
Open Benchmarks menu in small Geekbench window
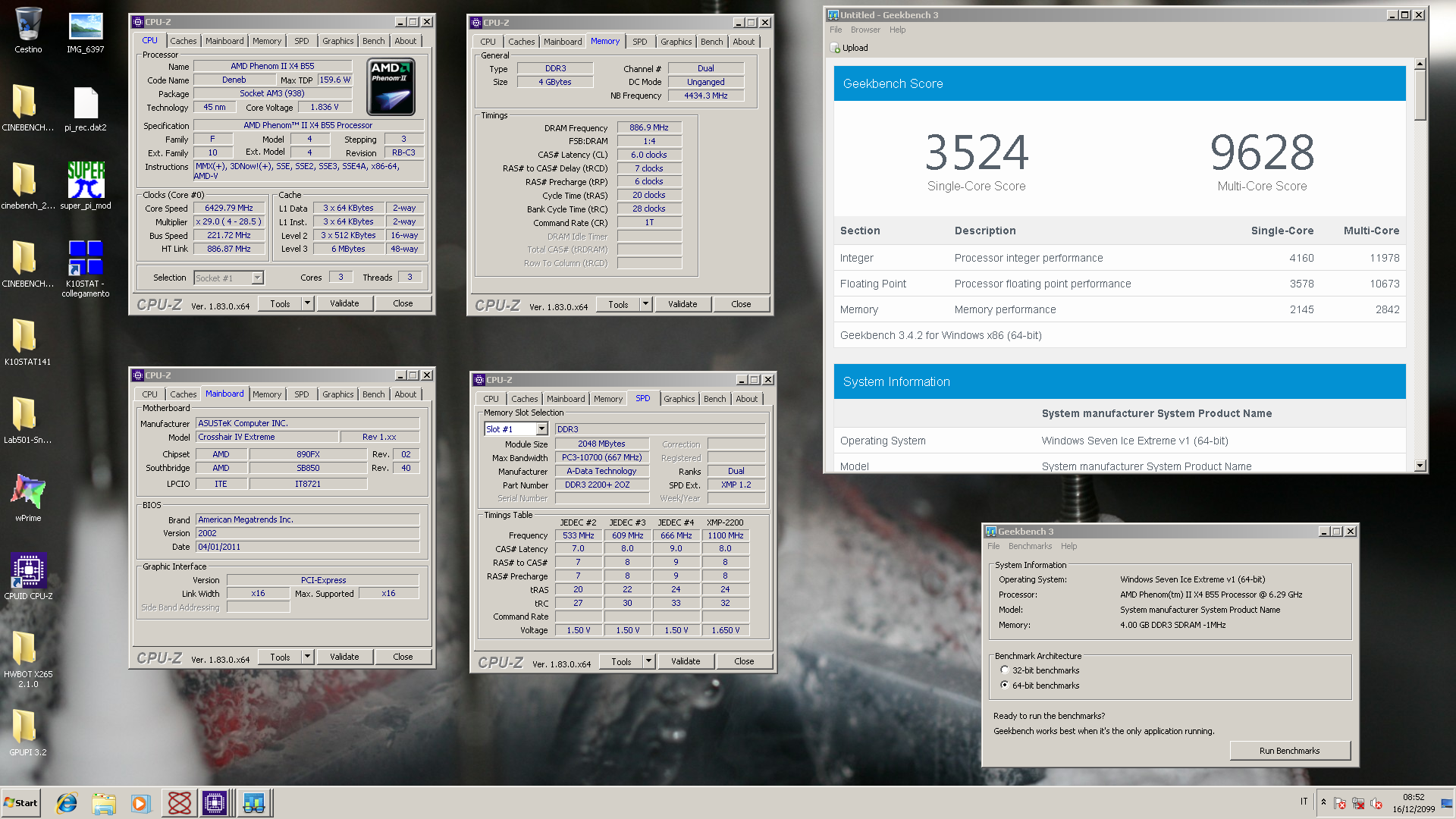pos(1030,547)
